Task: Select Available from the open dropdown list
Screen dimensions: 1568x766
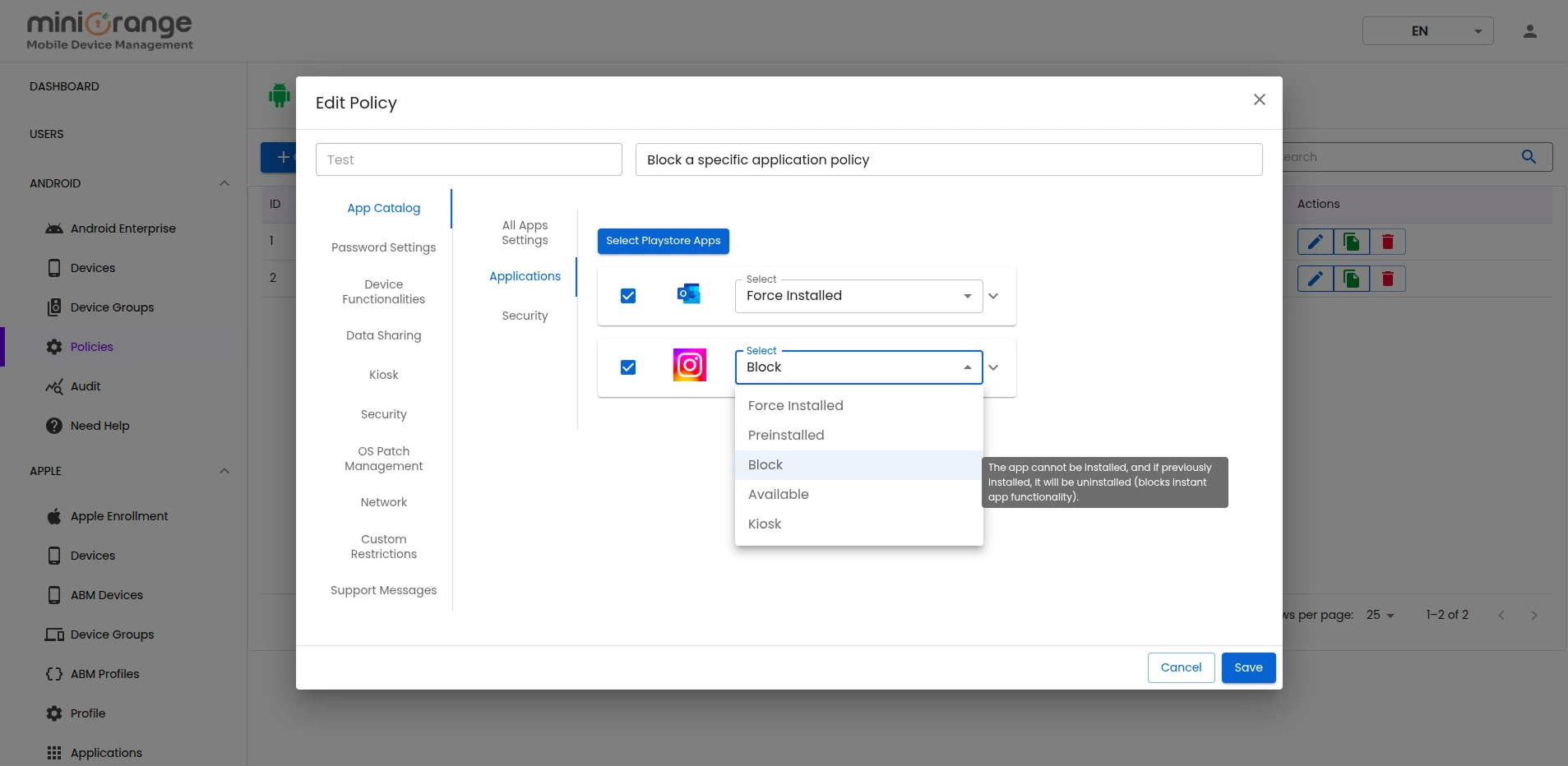Action: pos(779,494)
